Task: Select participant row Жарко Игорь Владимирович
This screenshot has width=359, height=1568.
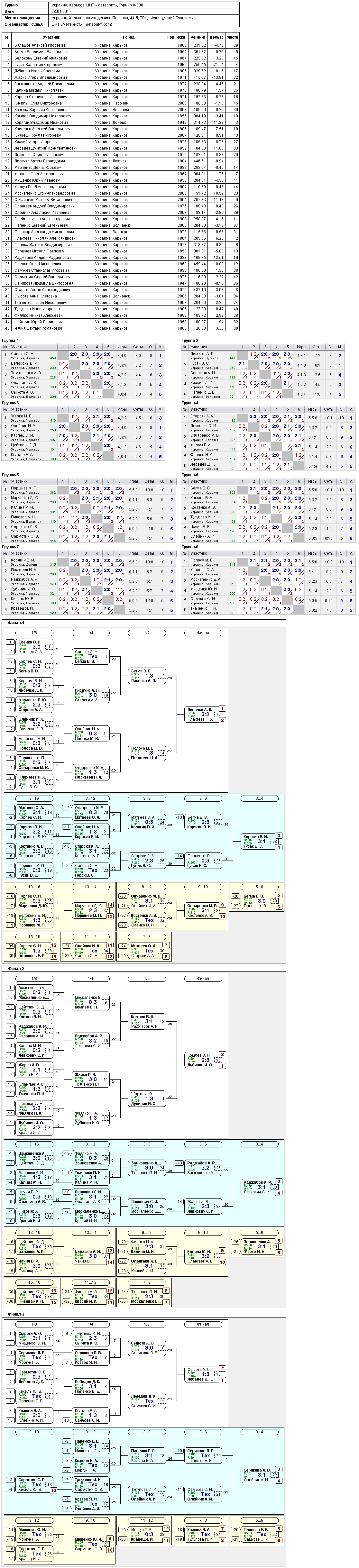Action: (121, 77)
